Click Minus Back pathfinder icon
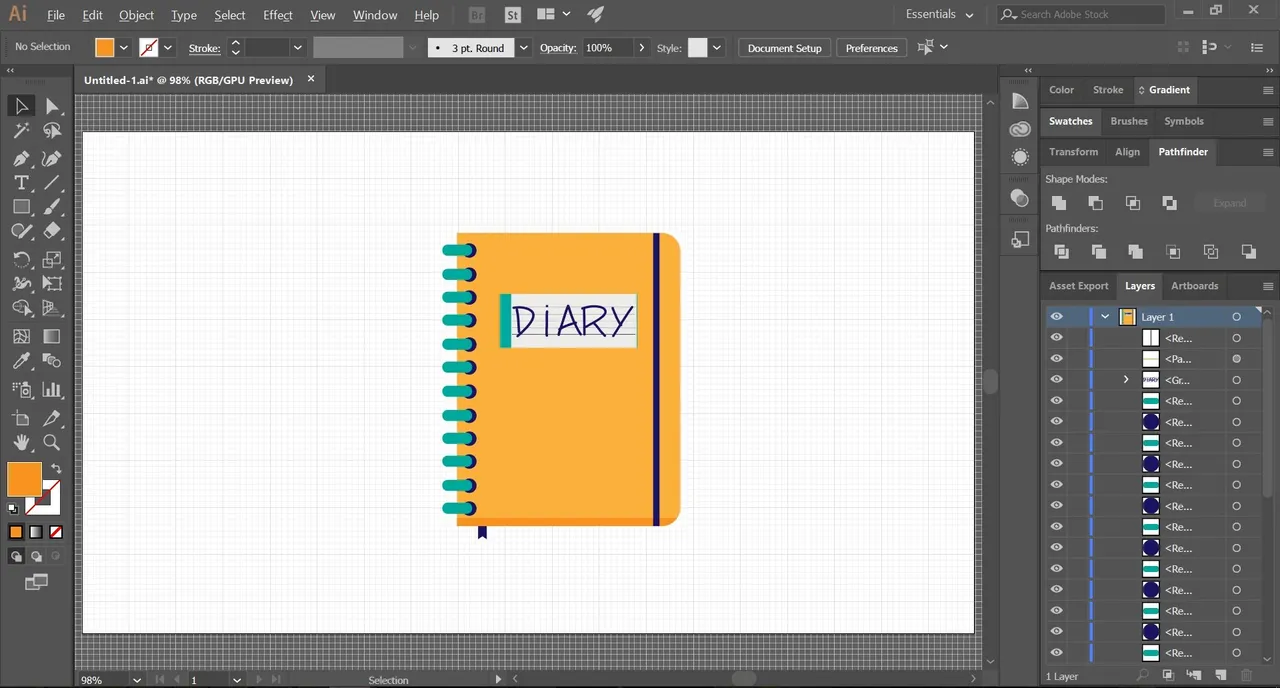Image resolution: width=1280 pixels, height=688 pixels. pyautogui.click(x=1249, y=252)
